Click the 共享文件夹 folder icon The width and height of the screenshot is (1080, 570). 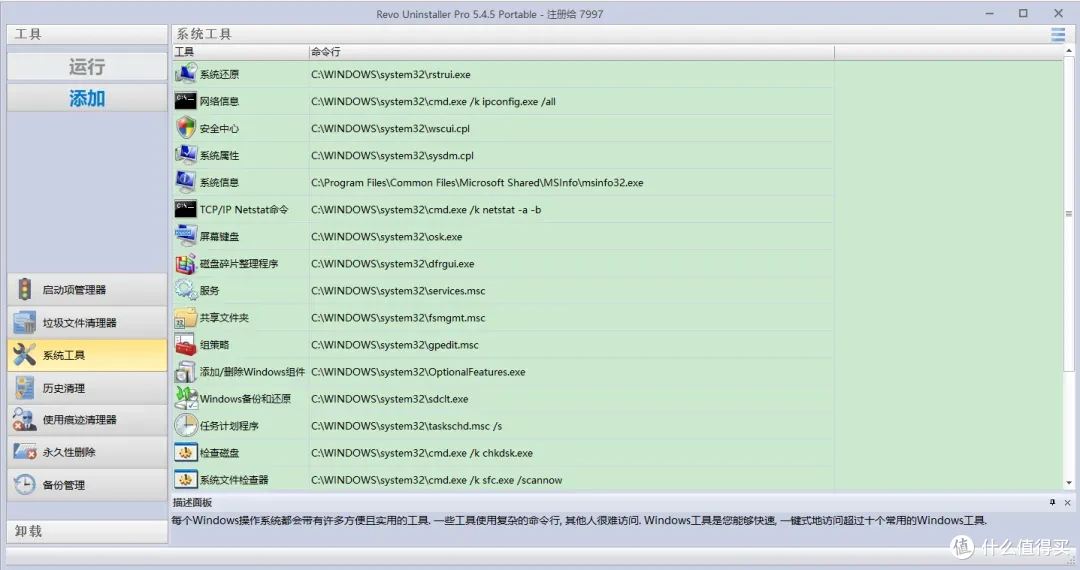pos(185,317)
